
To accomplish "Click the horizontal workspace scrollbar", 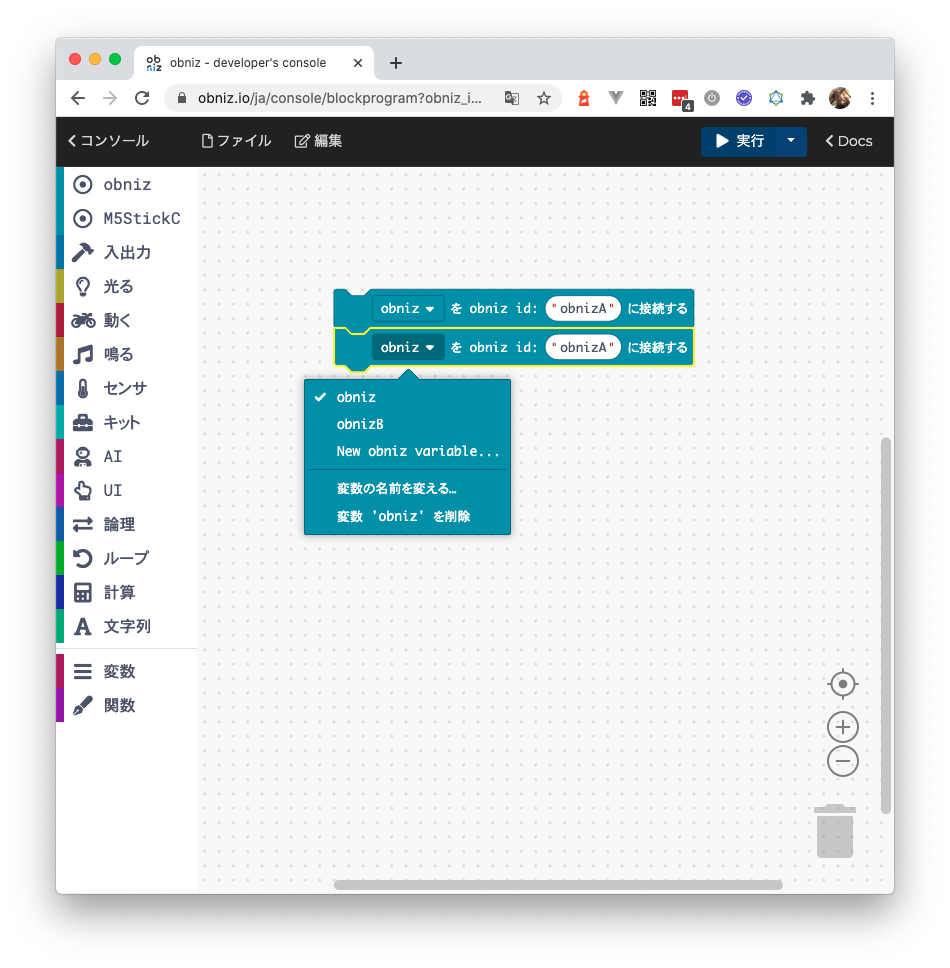I will coord(558,885).
